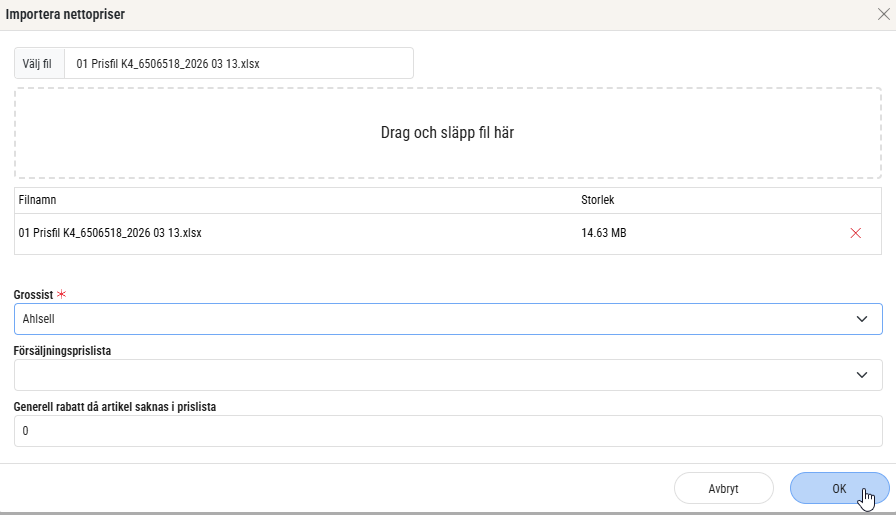Click the Filnamn column header
The image size is (896, 515).
(x=39, y=200)
